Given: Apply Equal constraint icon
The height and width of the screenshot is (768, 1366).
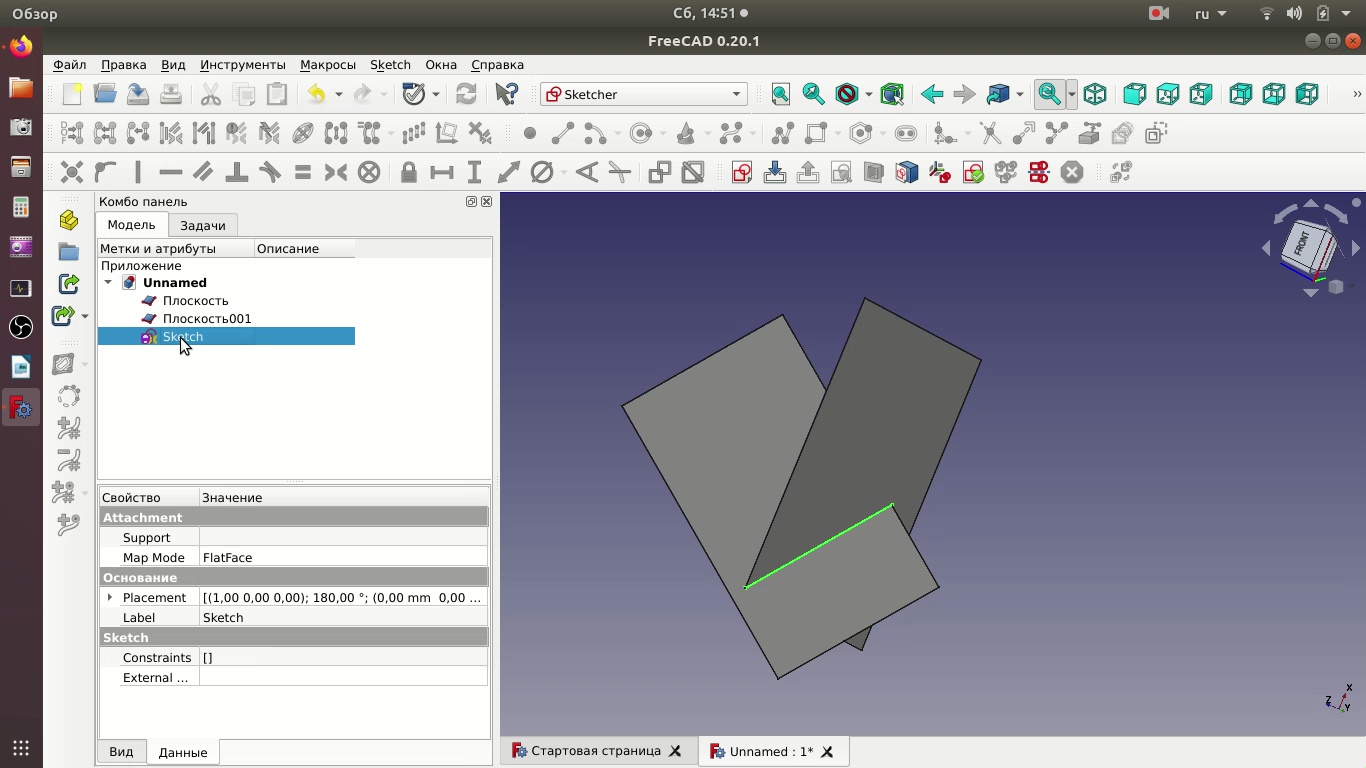Looking at the screenshot, I should point(303,172).
